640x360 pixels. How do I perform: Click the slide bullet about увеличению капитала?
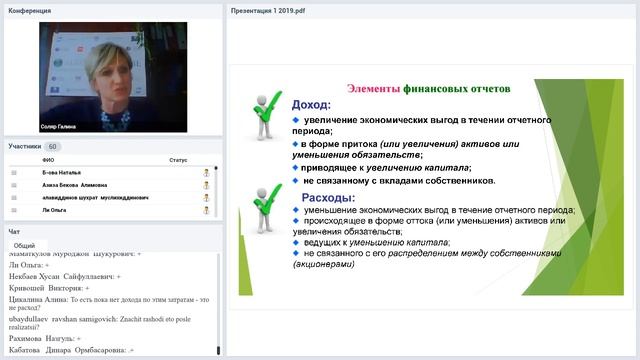click(x=382, y=168)
